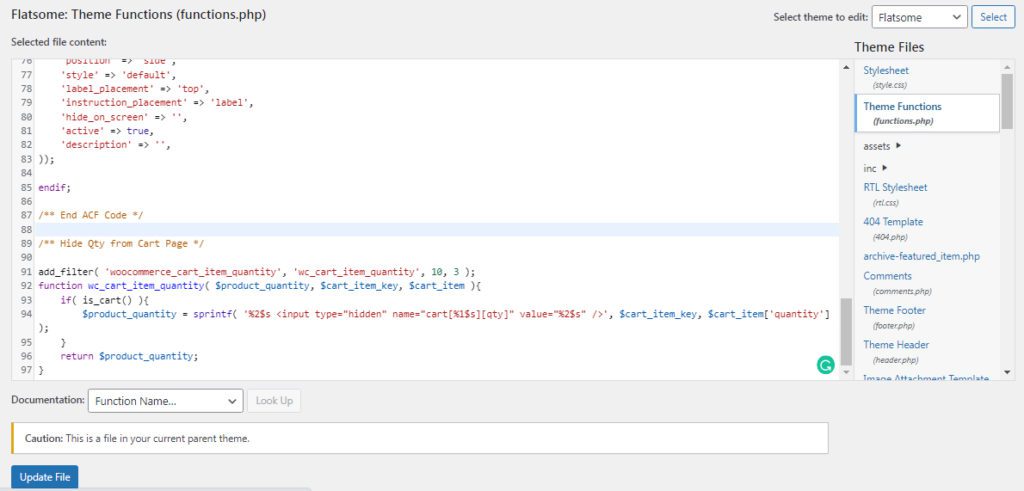
Task: Click the green Grammarly icon in editor
Action: coord(825,365)
